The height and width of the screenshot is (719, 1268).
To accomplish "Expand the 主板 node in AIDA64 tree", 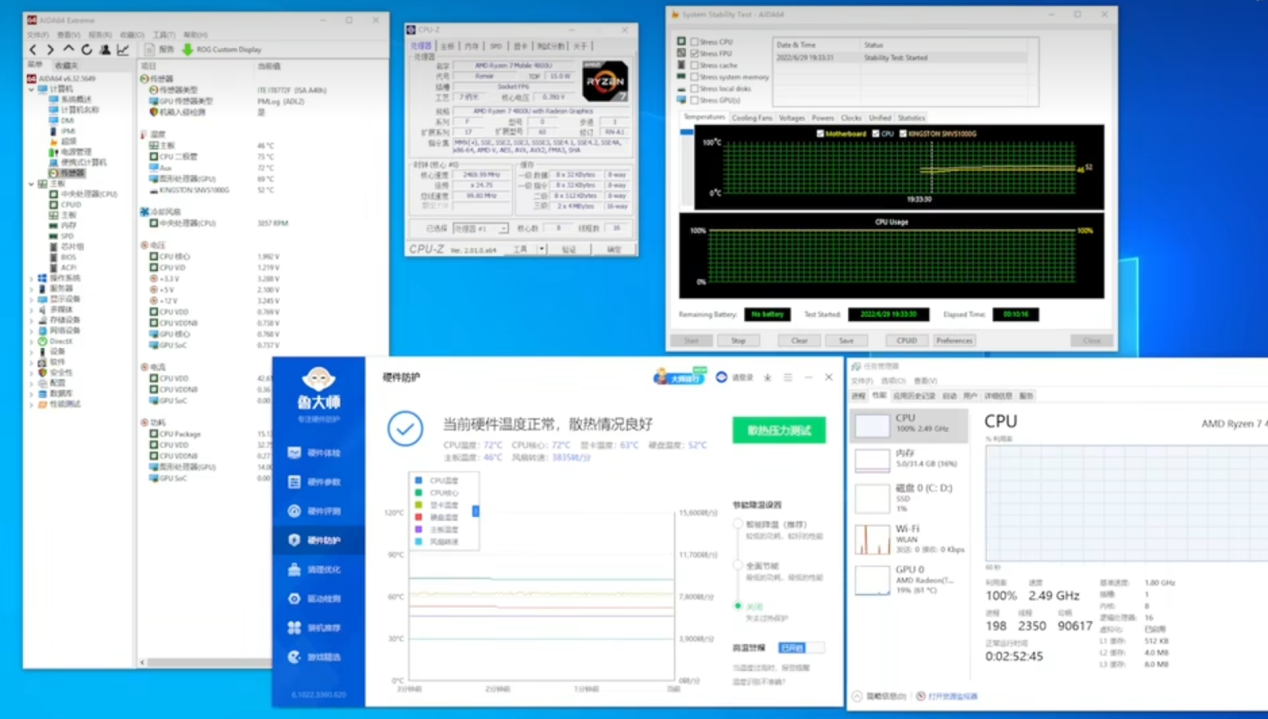I will (31, 184).
